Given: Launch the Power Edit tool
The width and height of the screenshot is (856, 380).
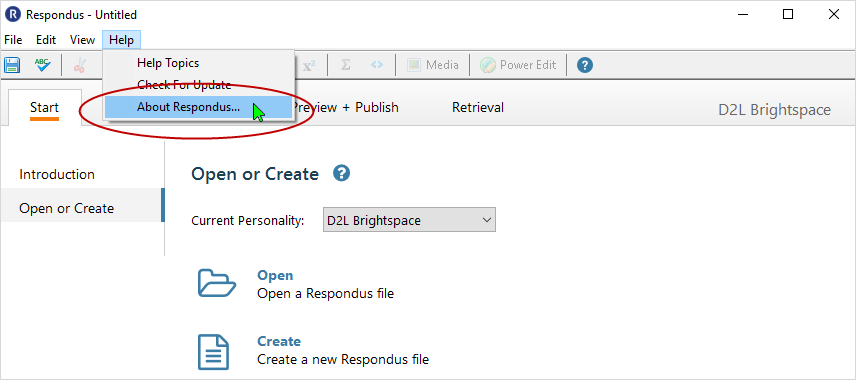Looking at the screenshot, I should [518, 65].
